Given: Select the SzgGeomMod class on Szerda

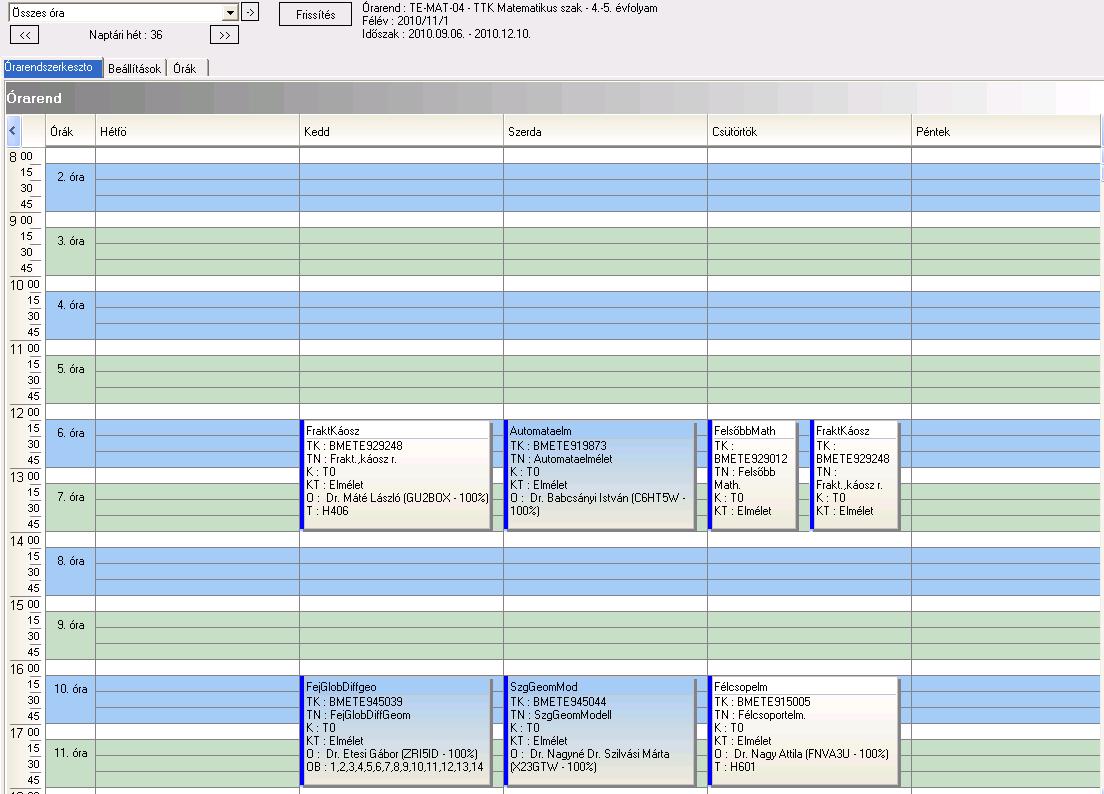Looking at the screenshot, I should point(601,731).
